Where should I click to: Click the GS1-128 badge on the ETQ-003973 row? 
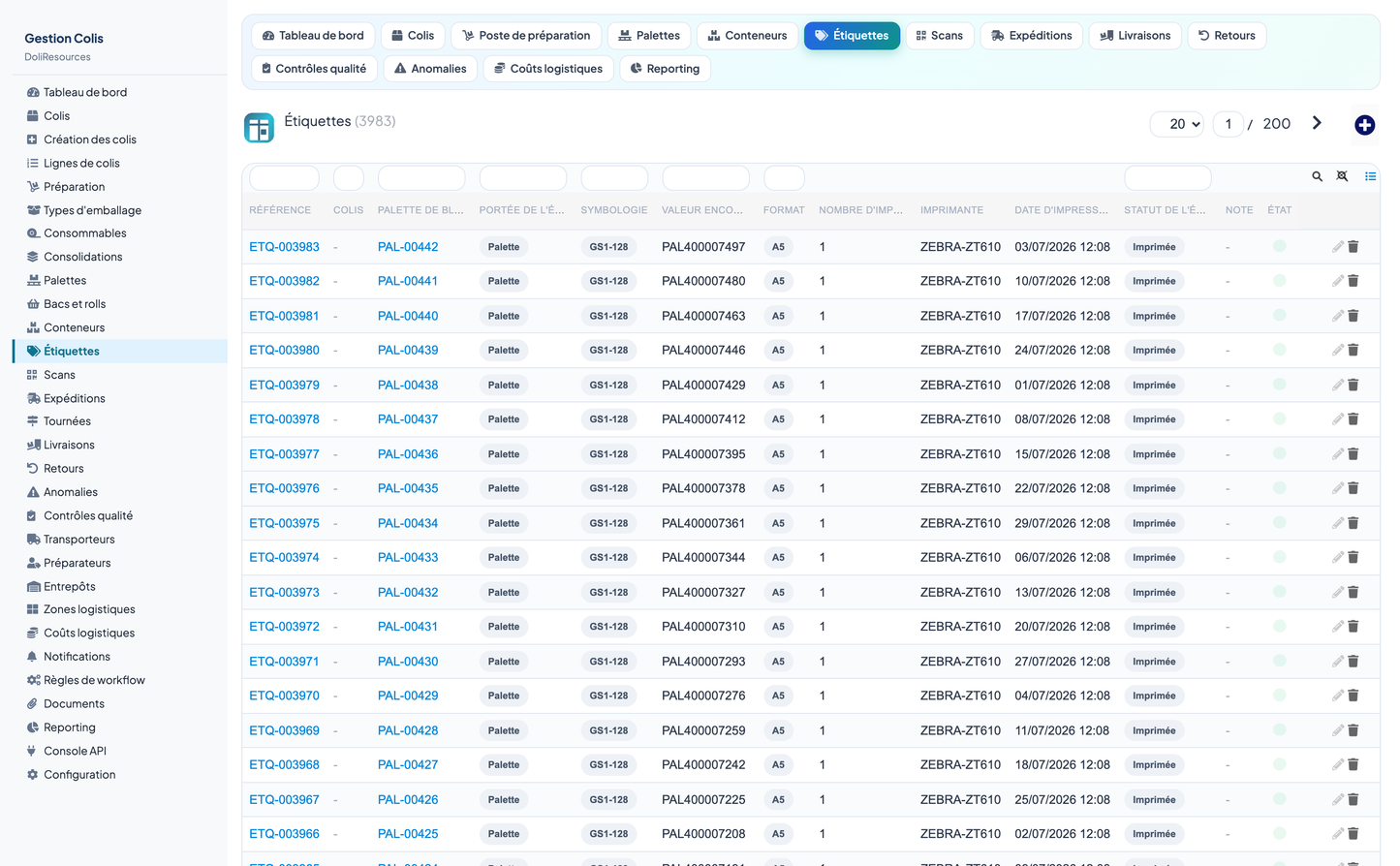(608, 593)
